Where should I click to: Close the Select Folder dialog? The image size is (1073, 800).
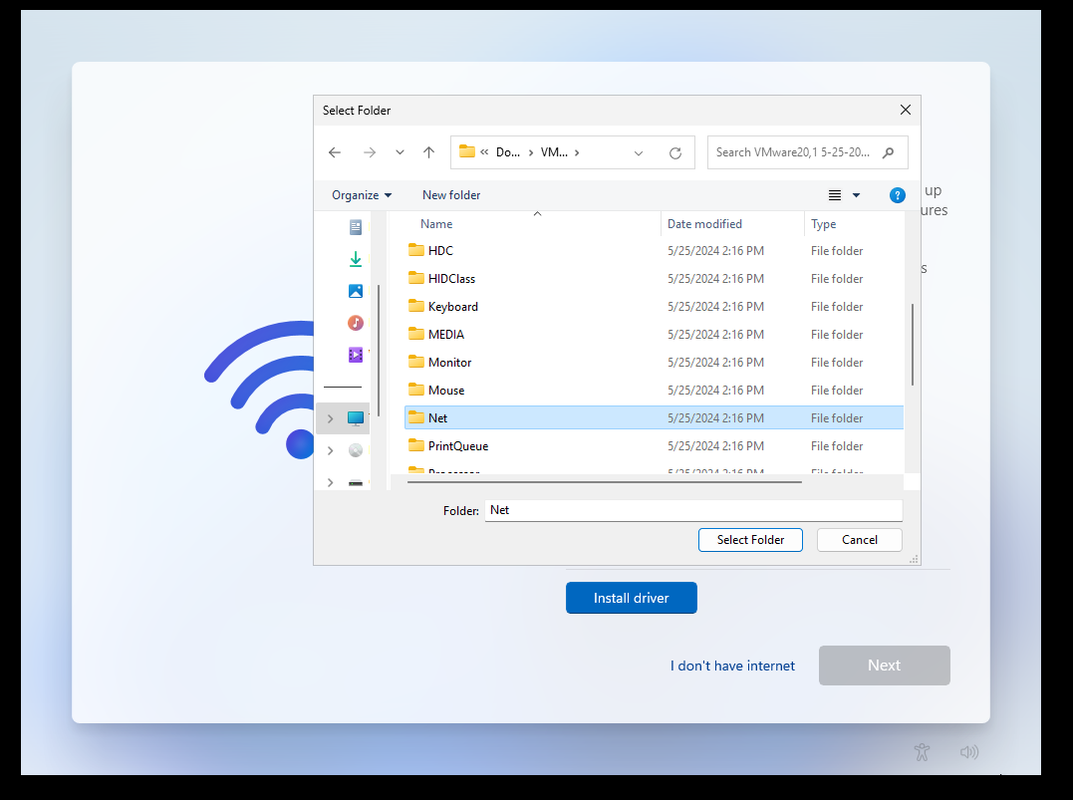click(x=905, y=110)
